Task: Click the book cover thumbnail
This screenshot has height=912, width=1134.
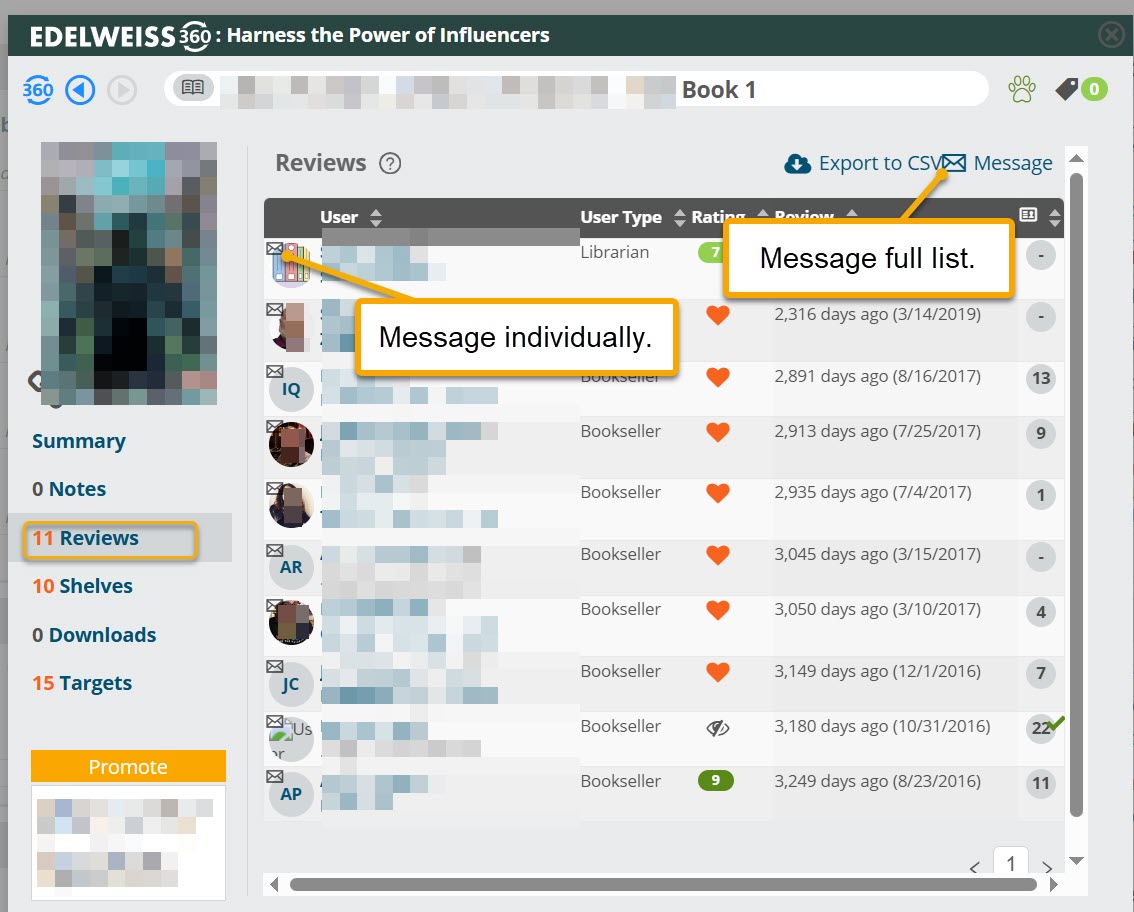Action: coord(129,273)
